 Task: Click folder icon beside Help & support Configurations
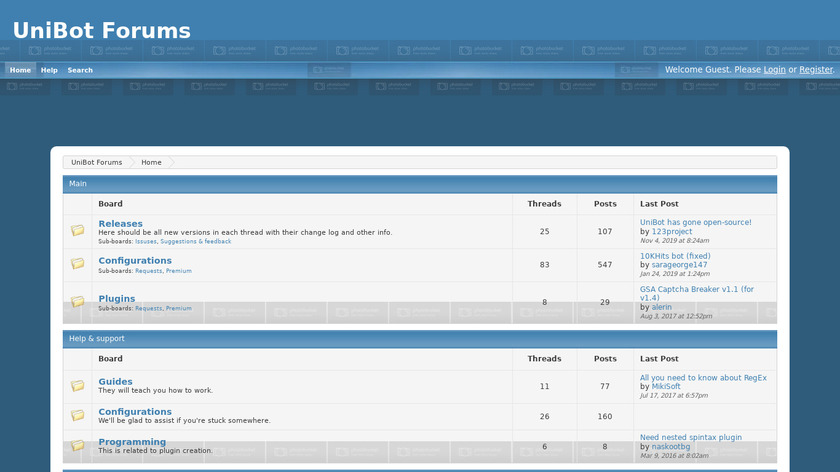tap(78, 415)
